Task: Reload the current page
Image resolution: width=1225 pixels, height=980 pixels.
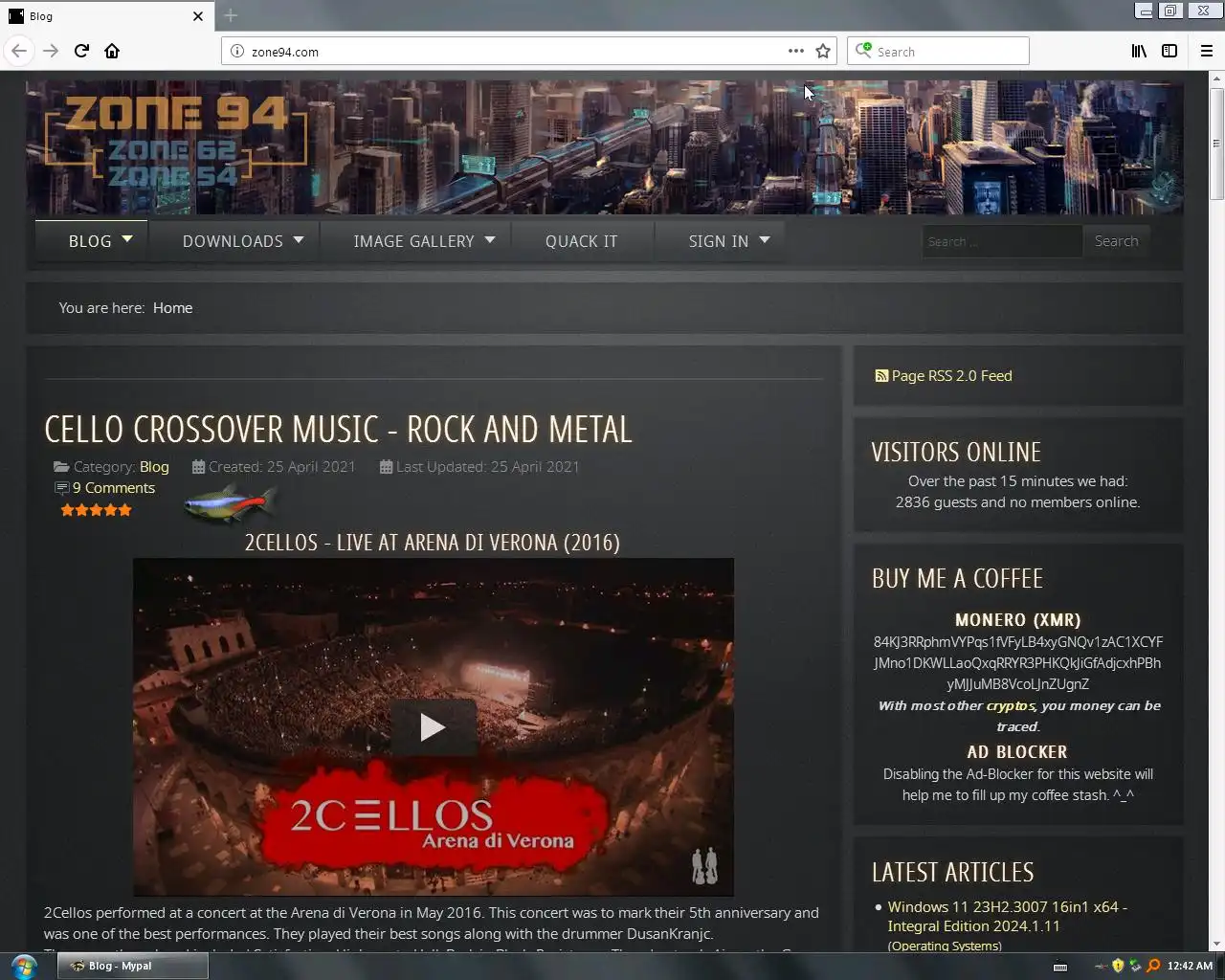Action: [81, 51]
